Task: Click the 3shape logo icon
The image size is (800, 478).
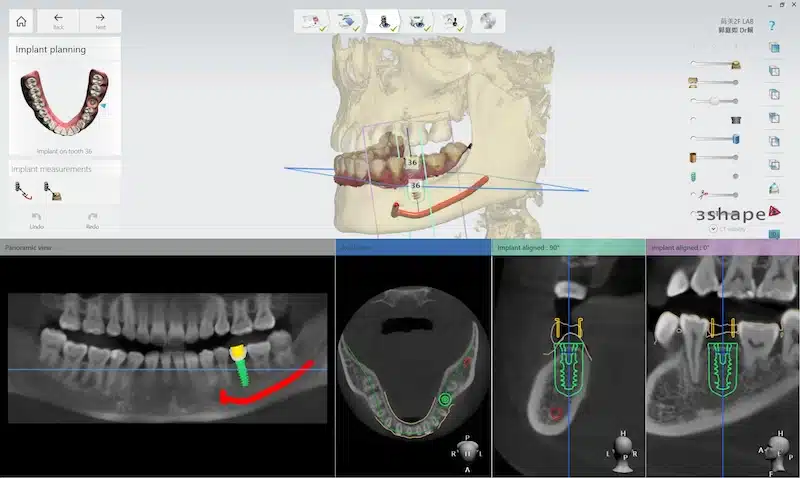Action: [774, 211]
